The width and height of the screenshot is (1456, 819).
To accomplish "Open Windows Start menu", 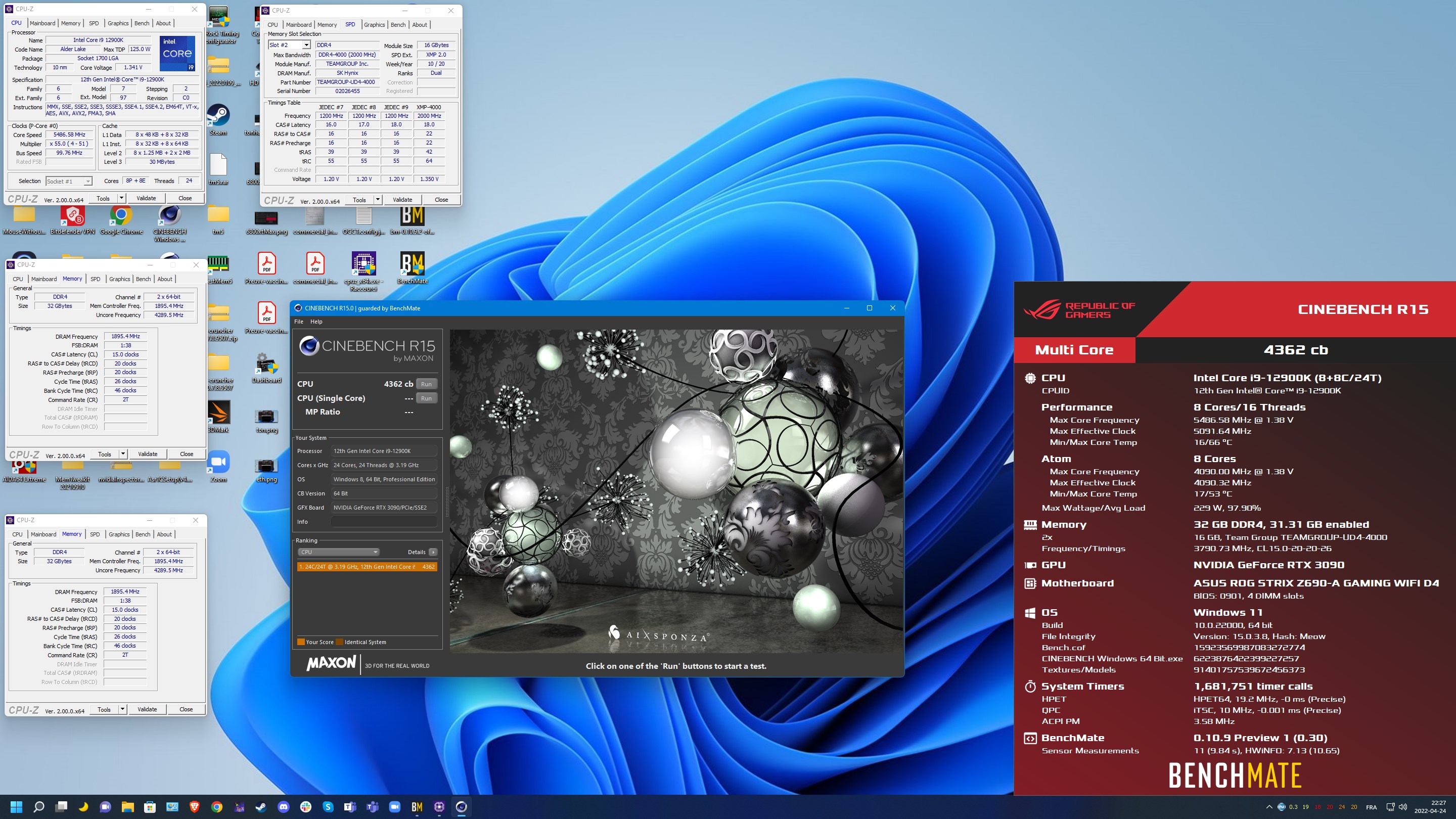I will 16,806.
